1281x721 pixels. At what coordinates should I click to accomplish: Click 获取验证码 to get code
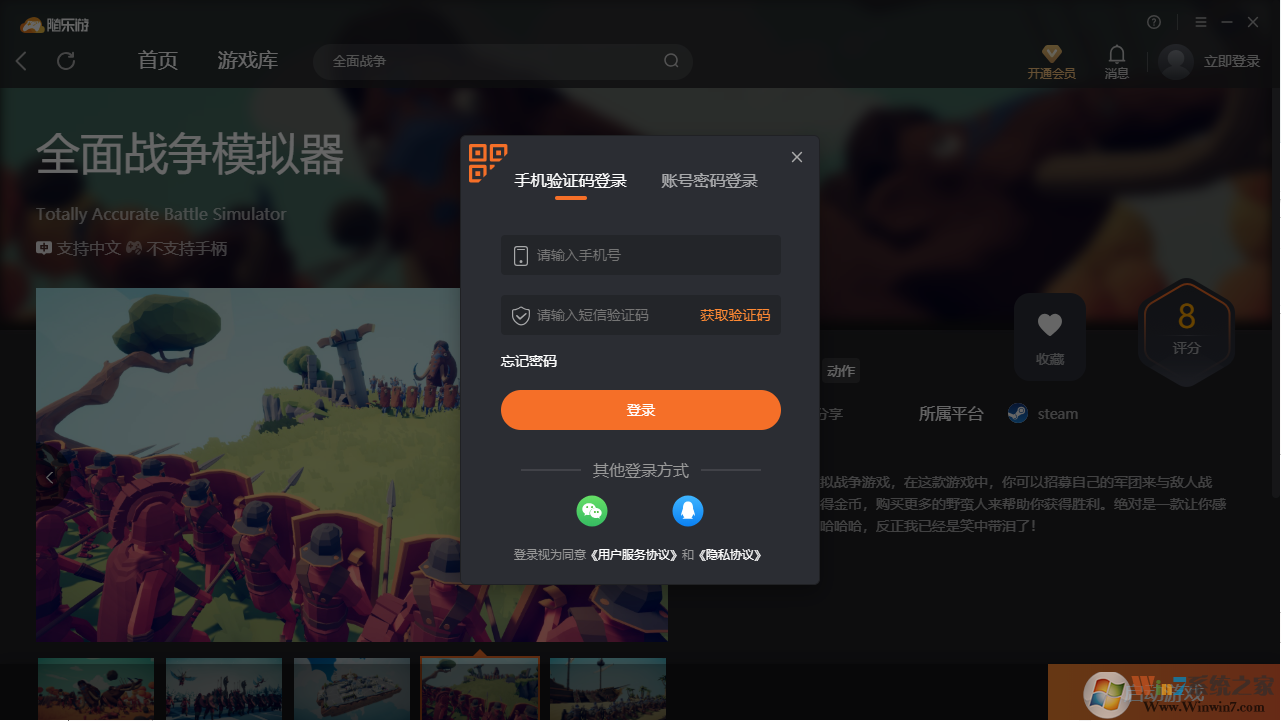734,314
